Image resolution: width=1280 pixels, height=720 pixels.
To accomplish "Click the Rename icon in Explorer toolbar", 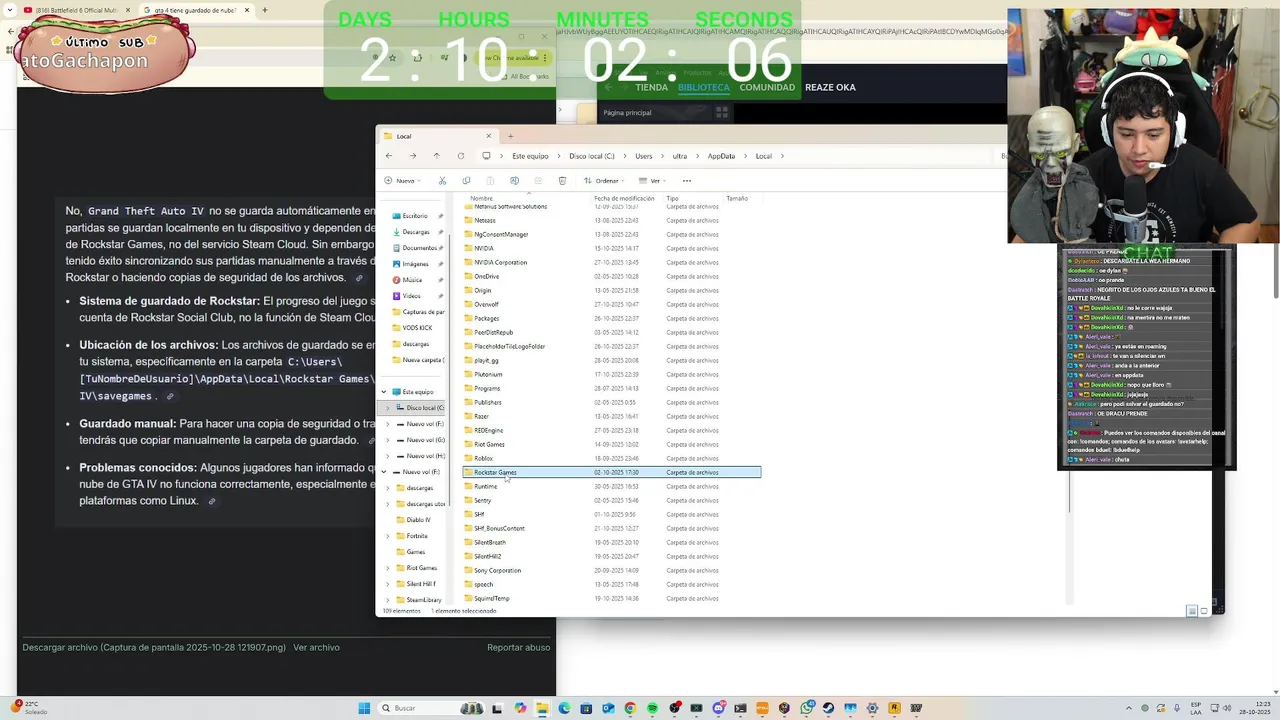I will point(514,181).
